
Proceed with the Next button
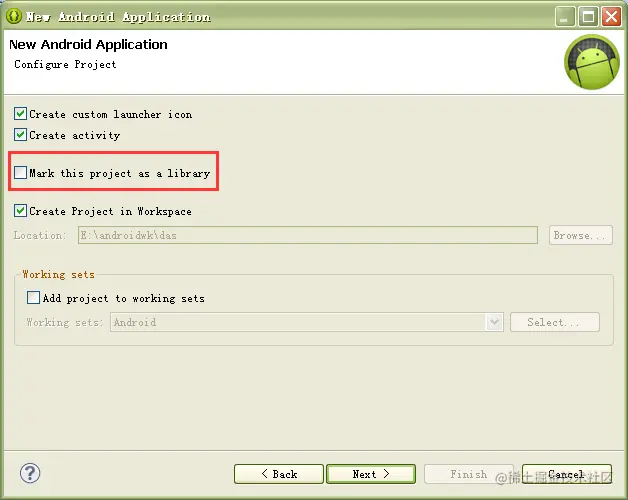coord(371,474)
